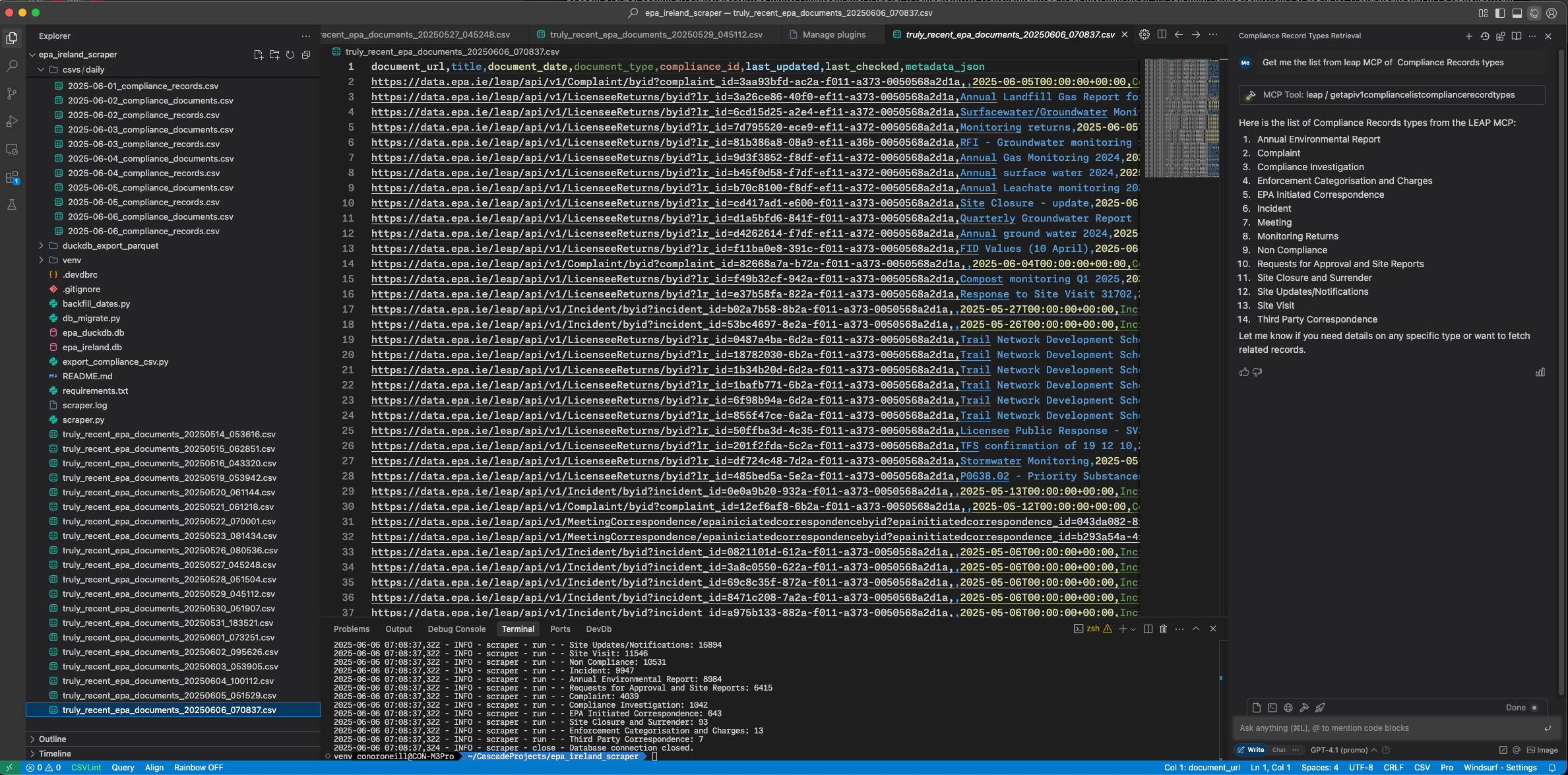
Task: Click the @ mention icon in chat
Action: pyautogui.click(x=1517, y=750)
